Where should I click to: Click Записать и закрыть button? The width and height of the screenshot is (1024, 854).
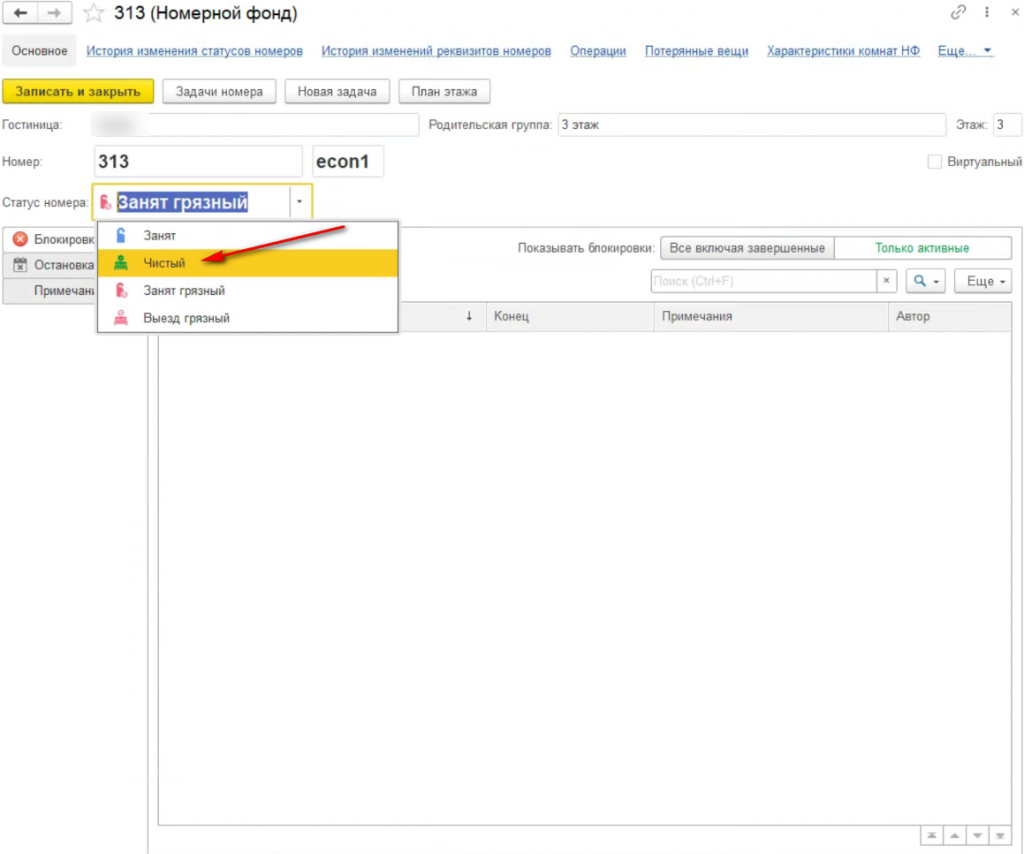point(78,91)
